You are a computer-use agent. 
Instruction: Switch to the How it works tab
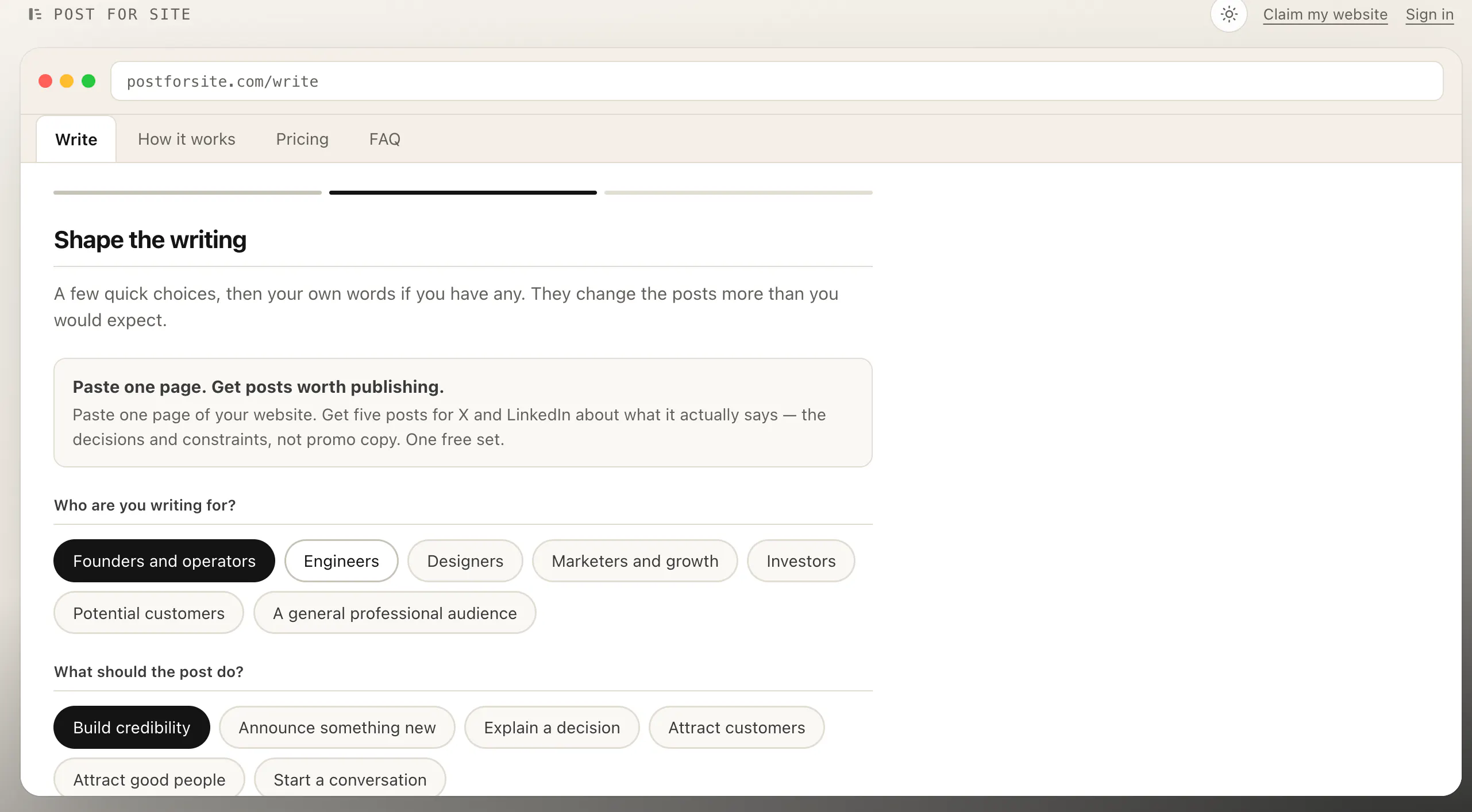(x=187, y=139)
